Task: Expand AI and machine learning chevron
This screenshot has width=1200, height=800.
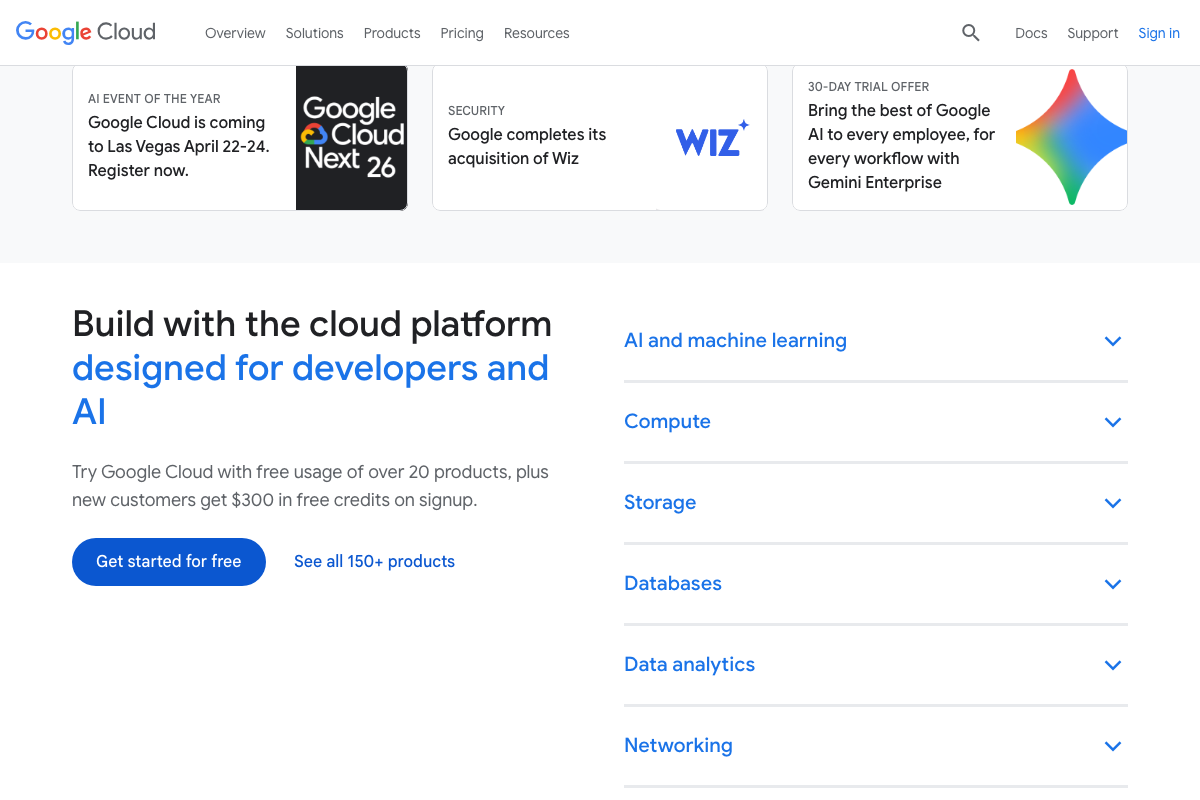Action: pyautogui.click(x=1113, y=341)
